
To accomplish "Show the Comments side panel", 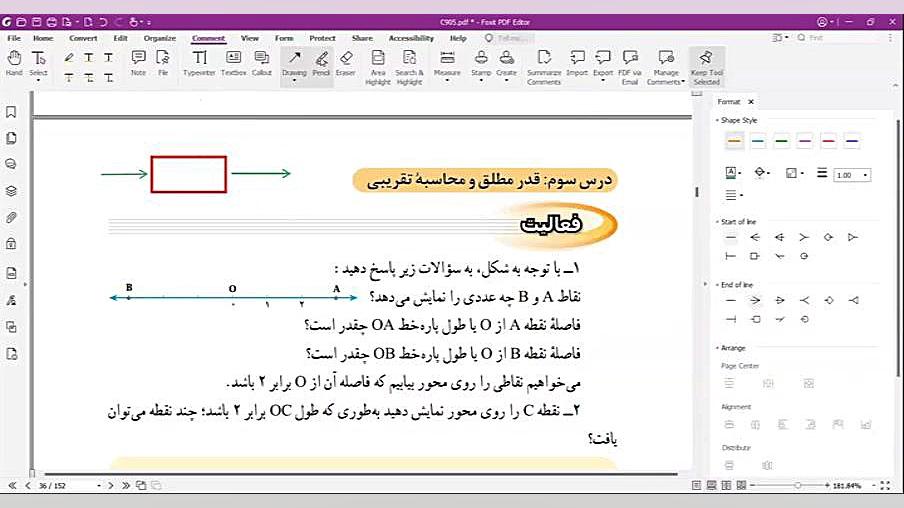I will point(11,164).
